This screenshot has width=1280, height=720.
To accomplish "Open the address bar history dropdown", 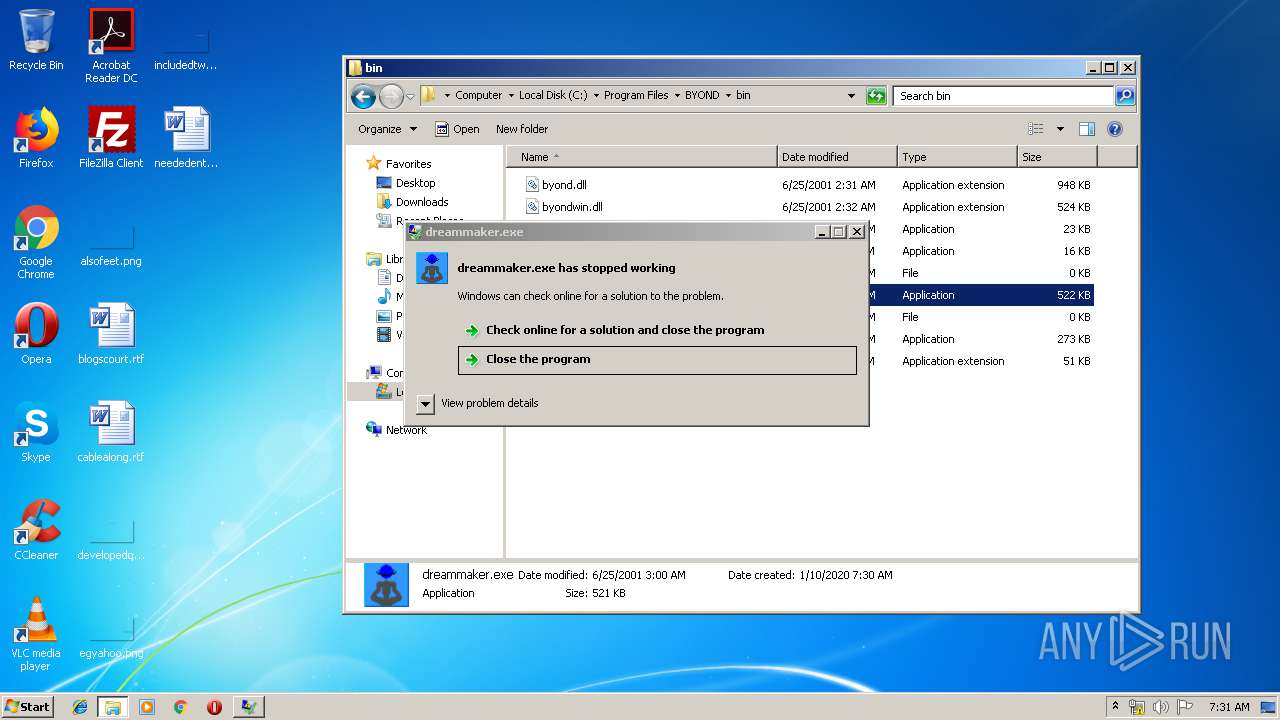I will [851, 96].
